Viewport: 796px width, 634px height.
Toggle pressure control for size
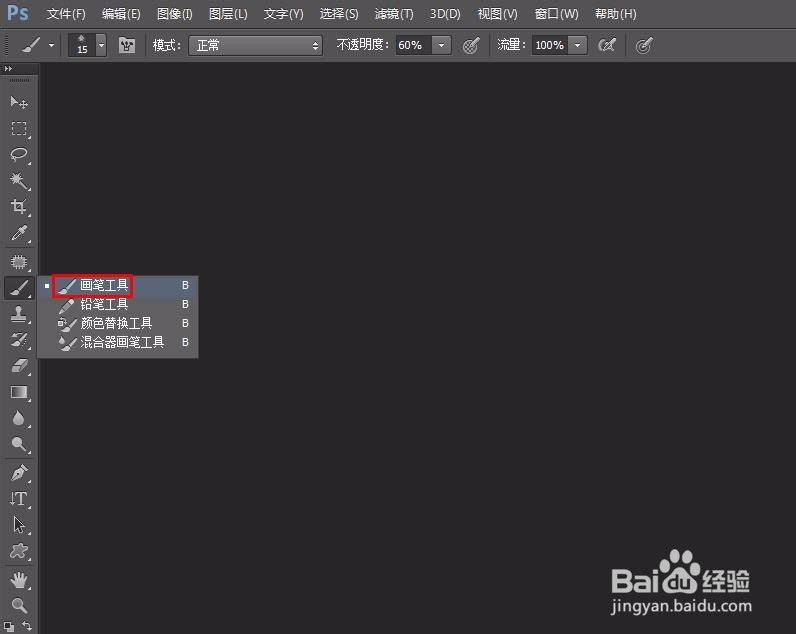pos(644,46)
